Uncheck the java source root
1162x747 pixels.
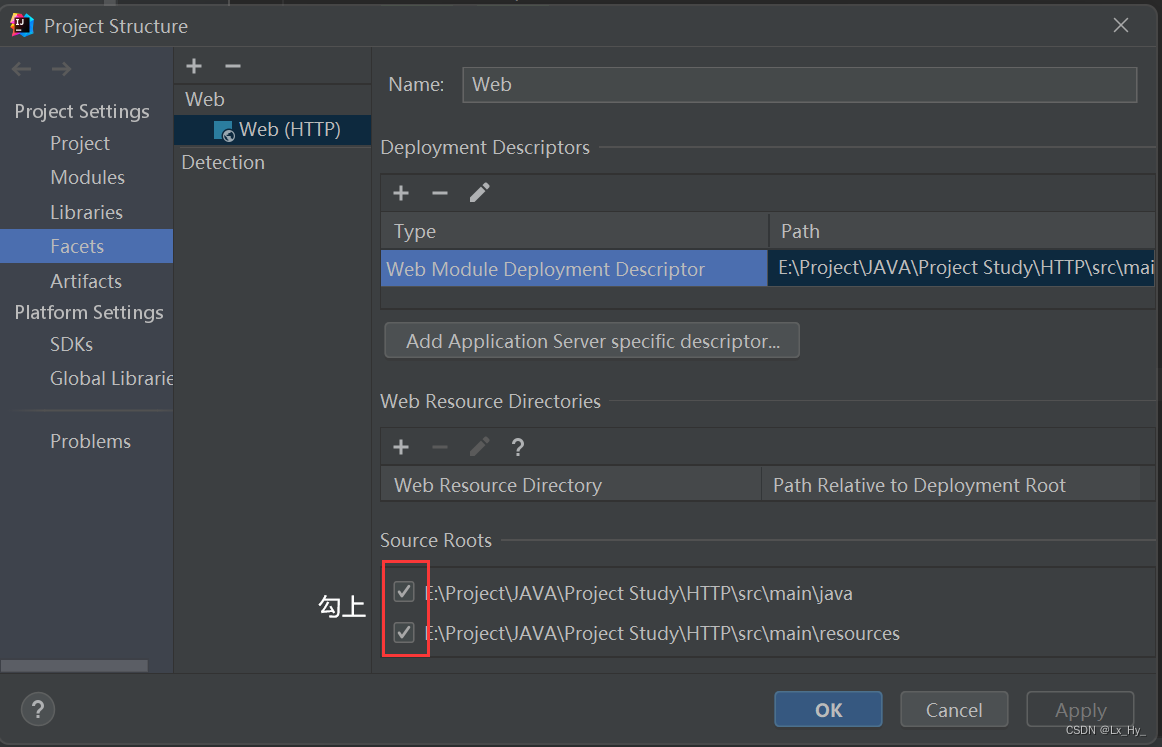coord(404,592)
